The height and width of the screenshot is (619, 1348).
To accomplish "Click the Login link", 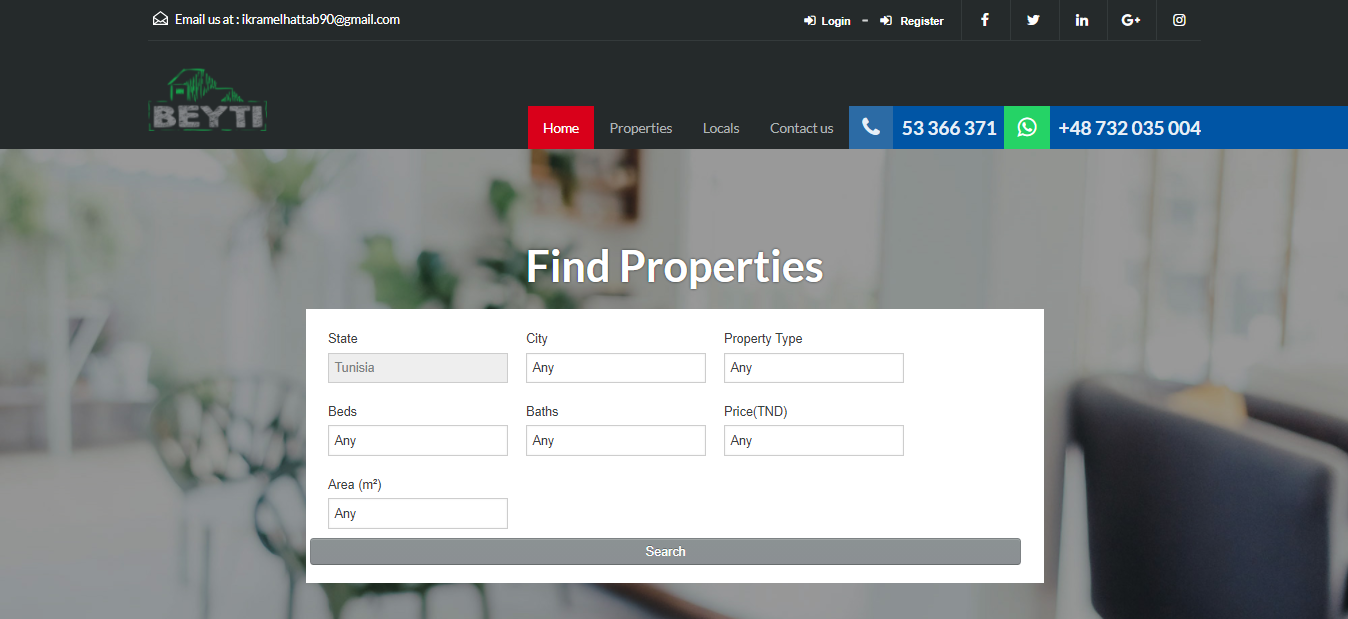I will (828, 21).
